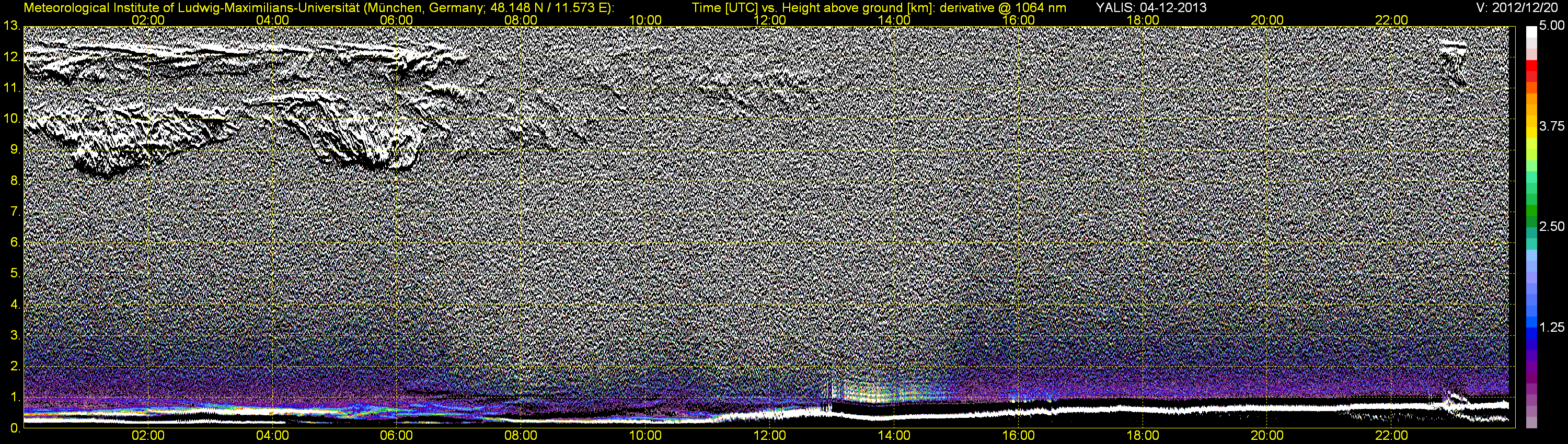
Task: Click 16:00 on the top time axis
Action: pos(1018,20)
